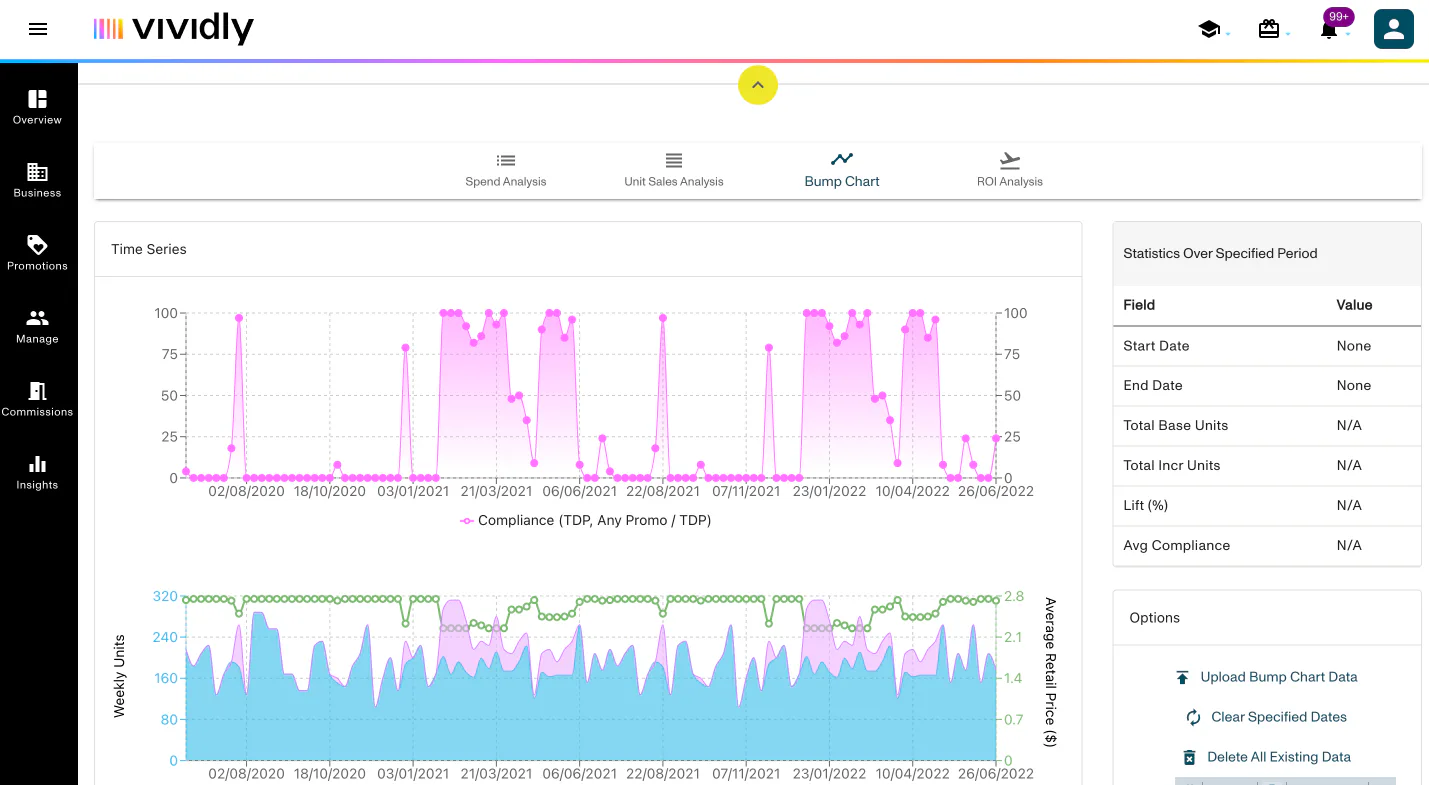Switch to the Spend Analysis tab
The image size is (1429, 785).
(506, 170)
